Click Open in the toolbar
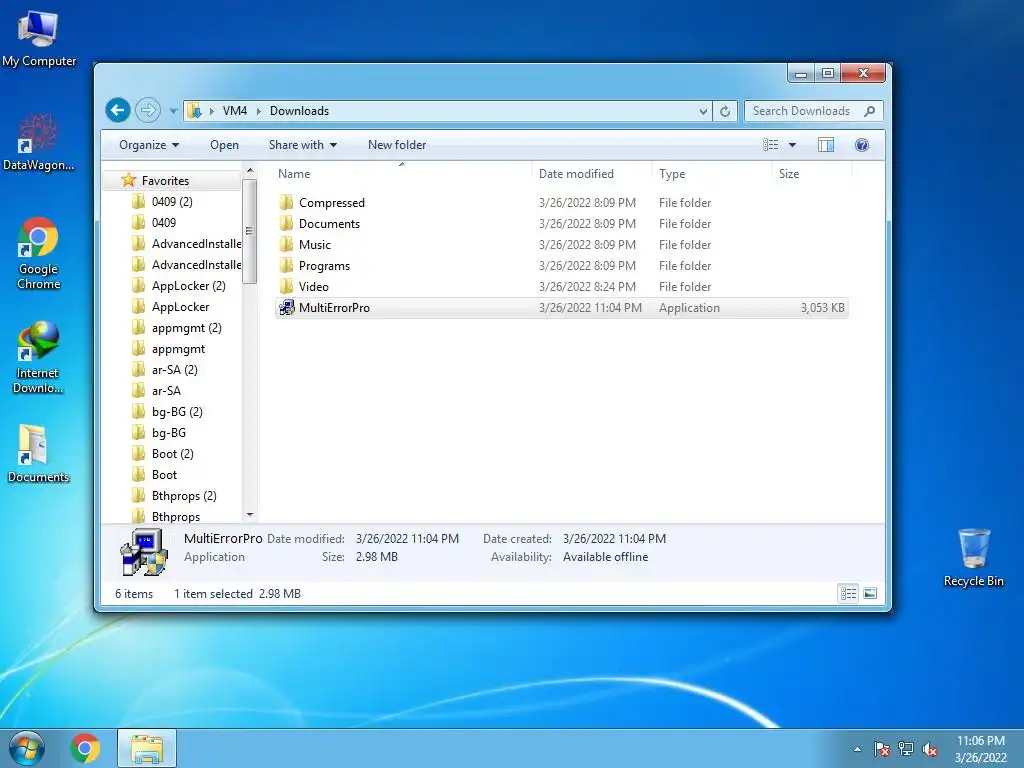Image resolution: width=1024 pixels, height=768 pixels. click(x=224, y=145)
